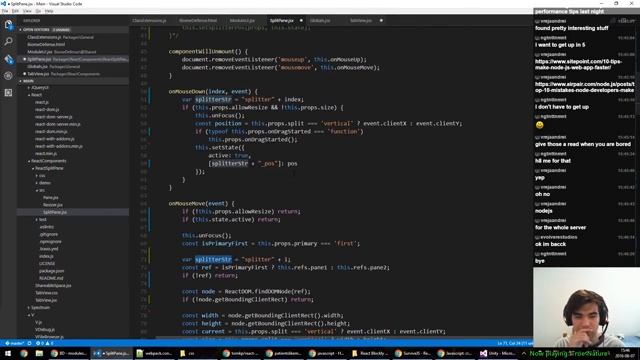Click the taskbar clock and date

[x=625, y=353]
